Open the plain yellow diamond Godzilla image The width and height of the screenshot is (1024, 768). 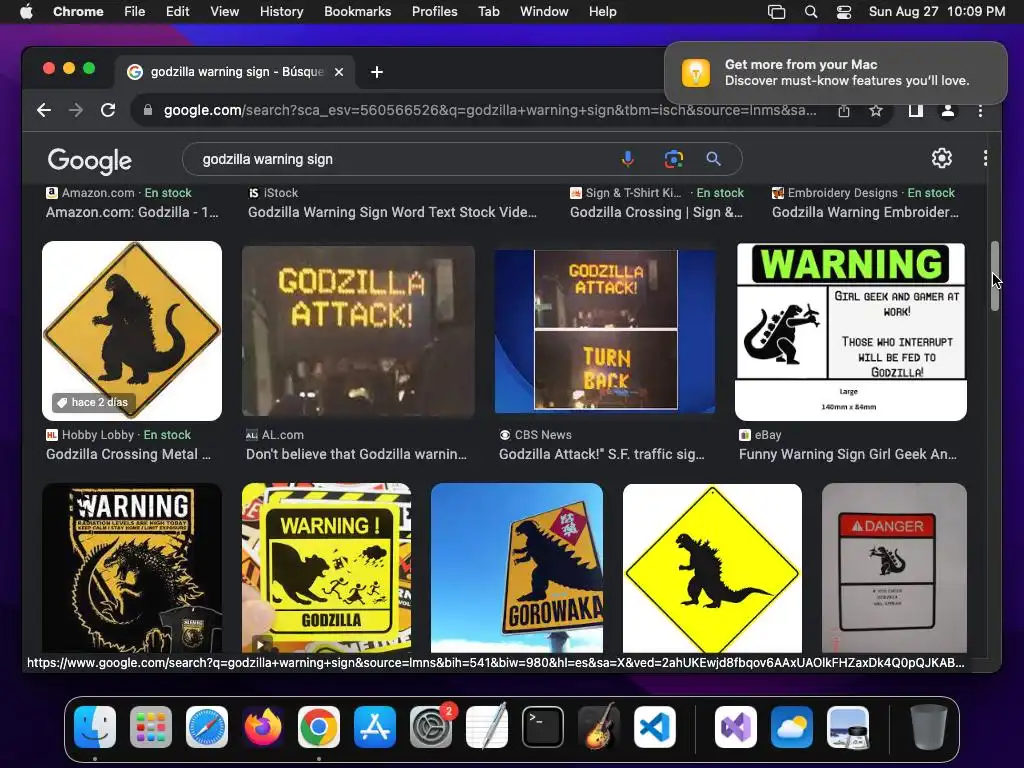pos(712,568)
